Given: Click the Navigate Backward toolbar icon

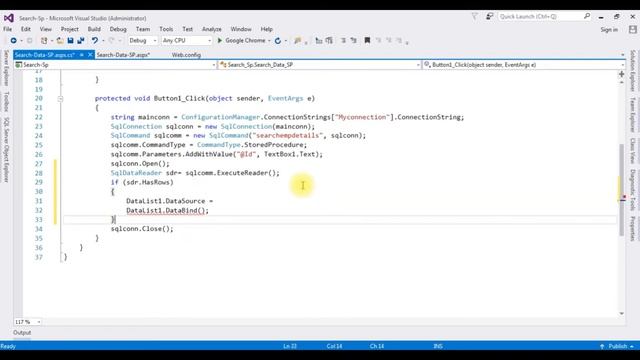Looking at the screenshot, I should coord(13,40).
